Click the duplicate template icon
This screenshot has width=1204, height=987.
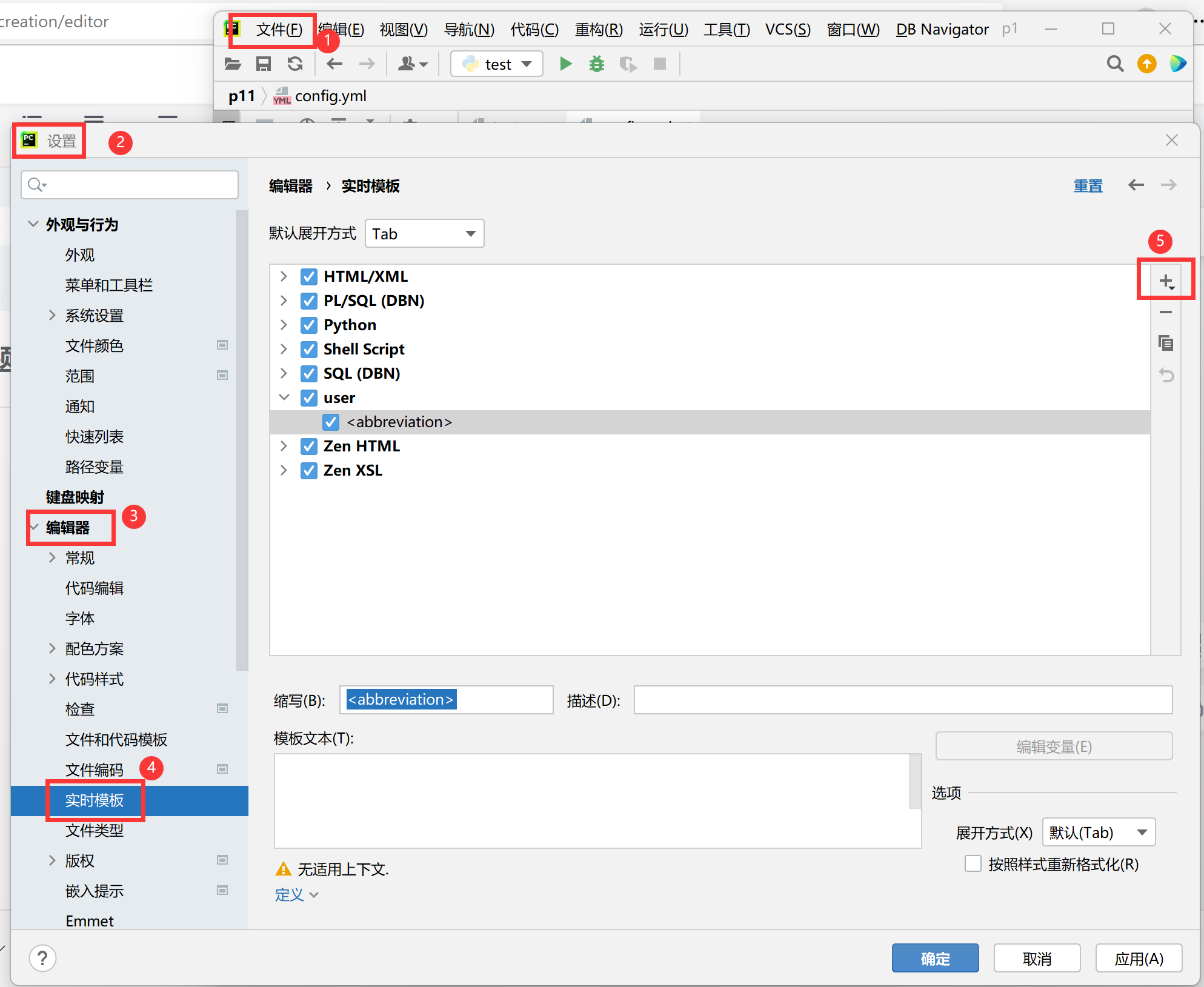(x=1166, y=343)
